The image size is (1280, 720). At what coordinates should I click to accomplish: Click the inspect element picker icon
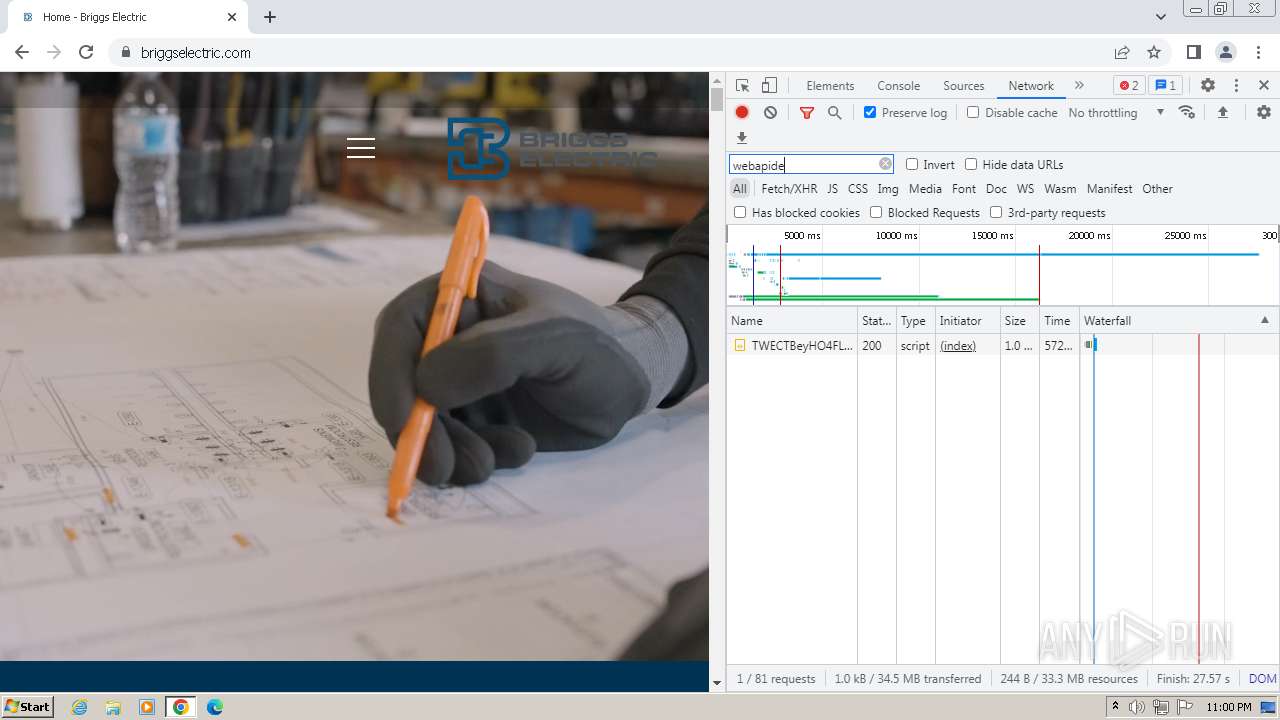(x=742, y=86)
